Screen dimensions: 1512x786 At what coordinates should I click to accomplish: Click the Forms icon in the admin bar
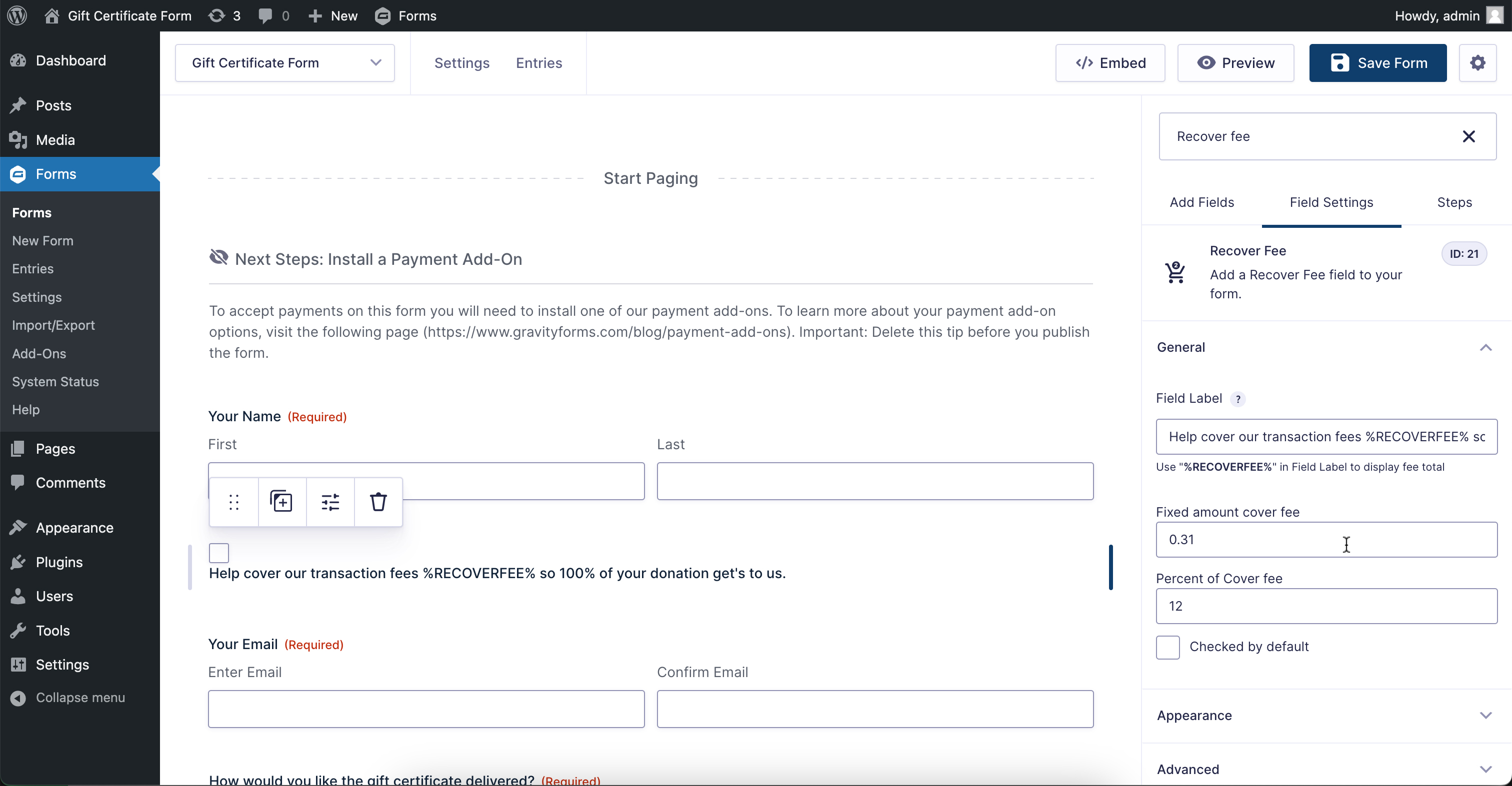pos(383,16)
